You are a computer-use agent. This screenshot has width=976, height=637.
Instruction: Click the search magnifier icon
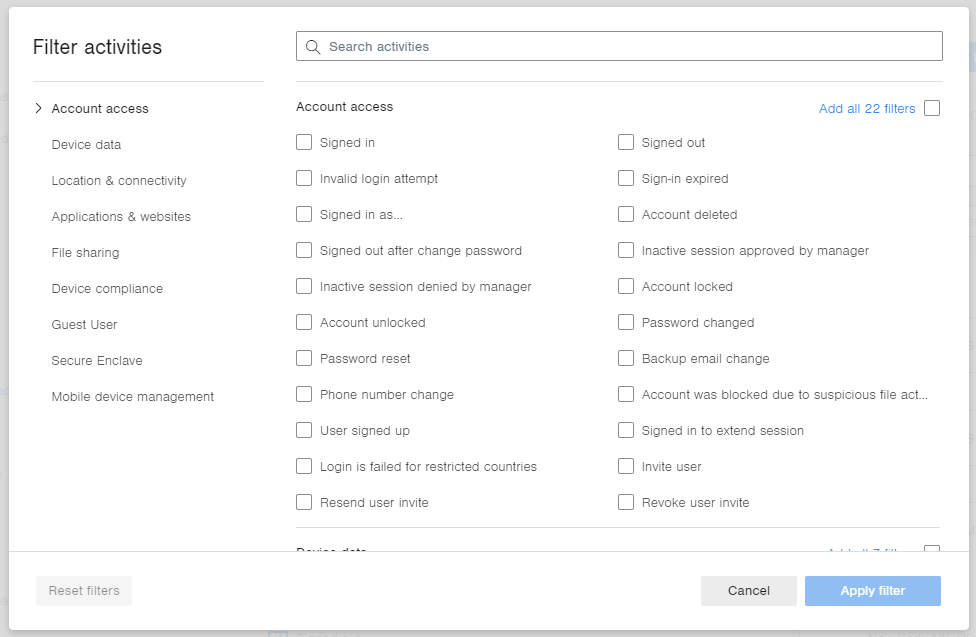click(313, 47)
